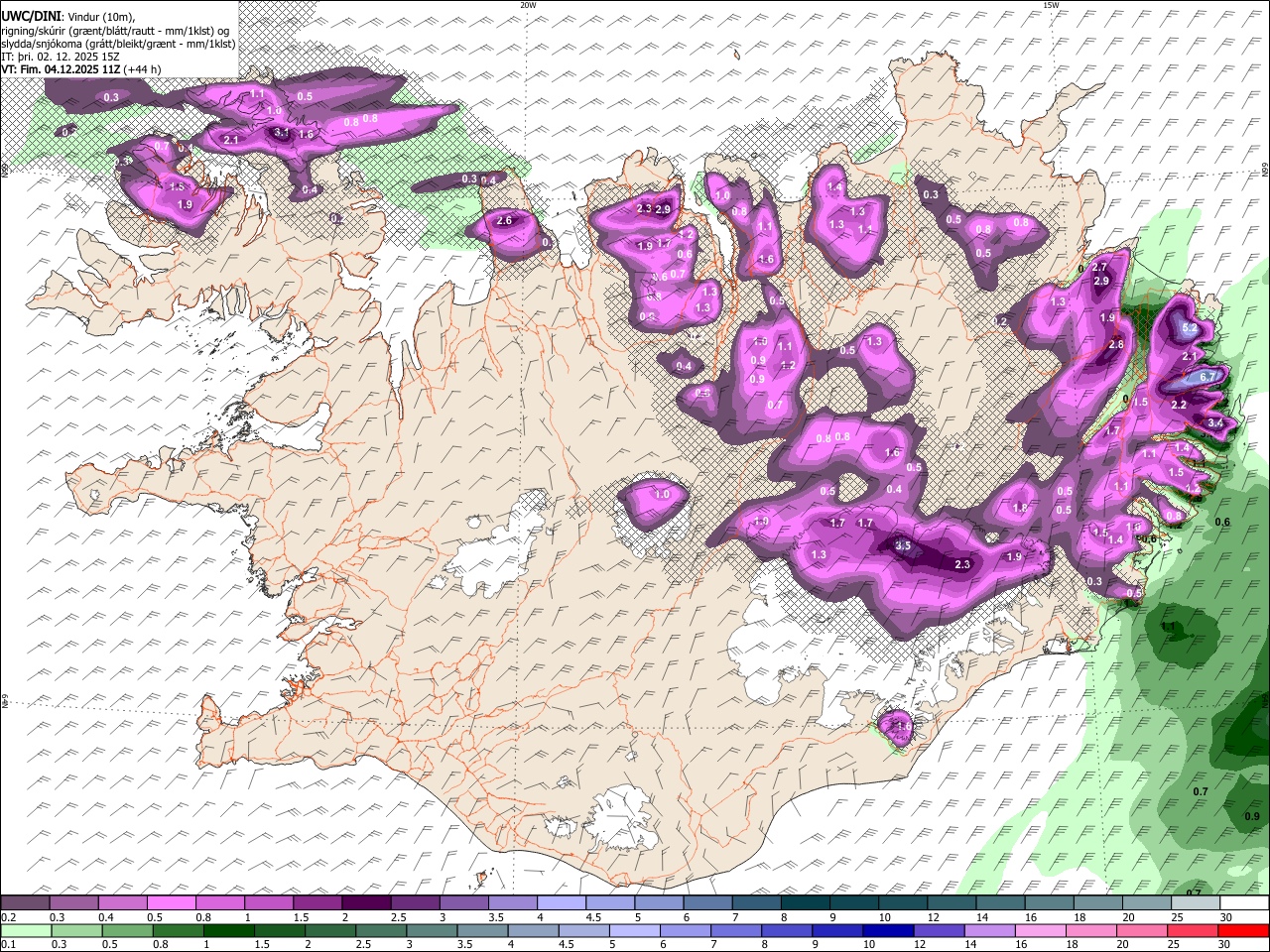This screenshot has width=1270, height=952.
Task: Click the '0.1' label in the bottom legend row
Action: pos(8,945)
